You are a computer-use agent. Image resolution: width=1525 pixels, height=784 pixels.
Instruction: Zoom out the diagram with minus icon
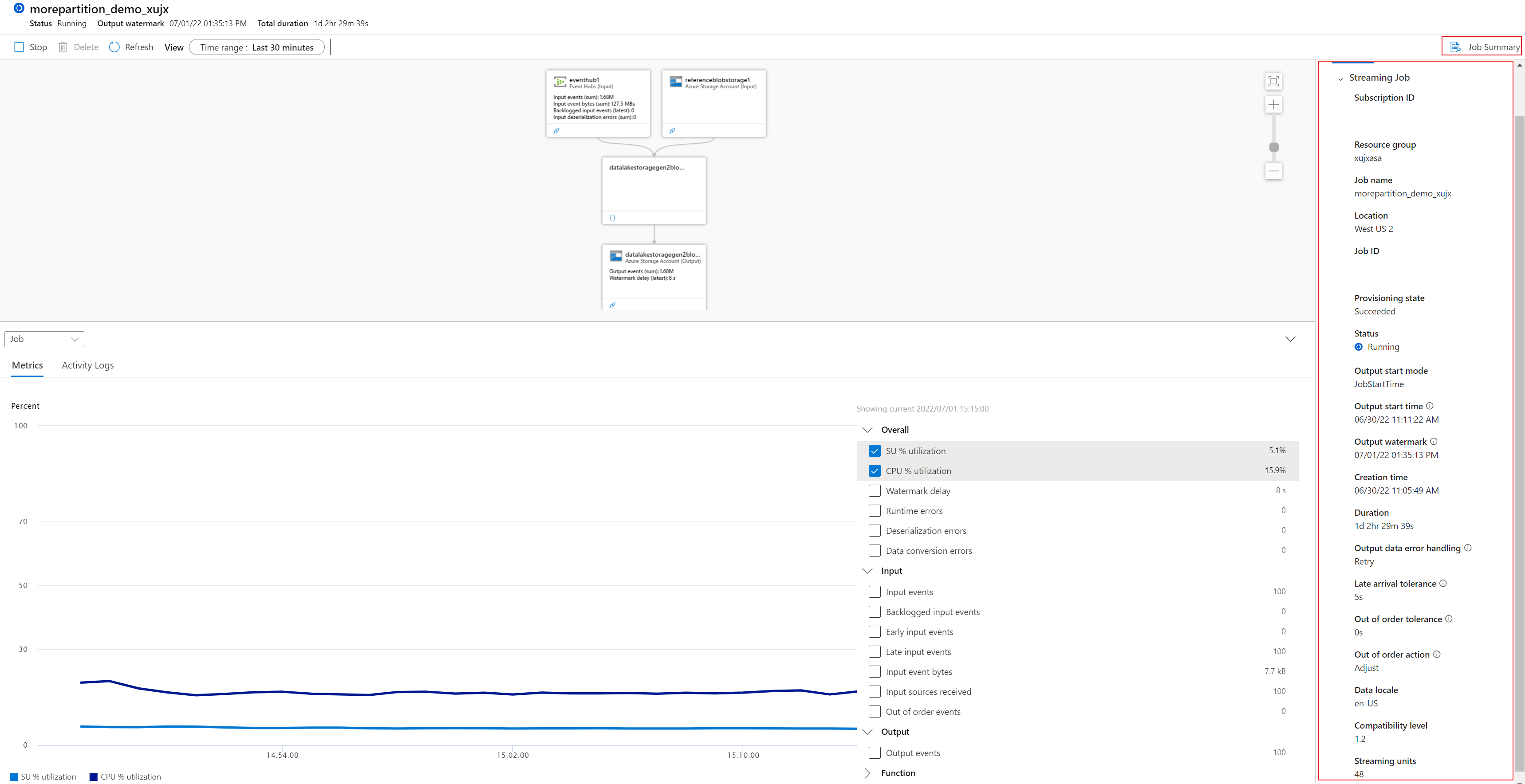1273,172
